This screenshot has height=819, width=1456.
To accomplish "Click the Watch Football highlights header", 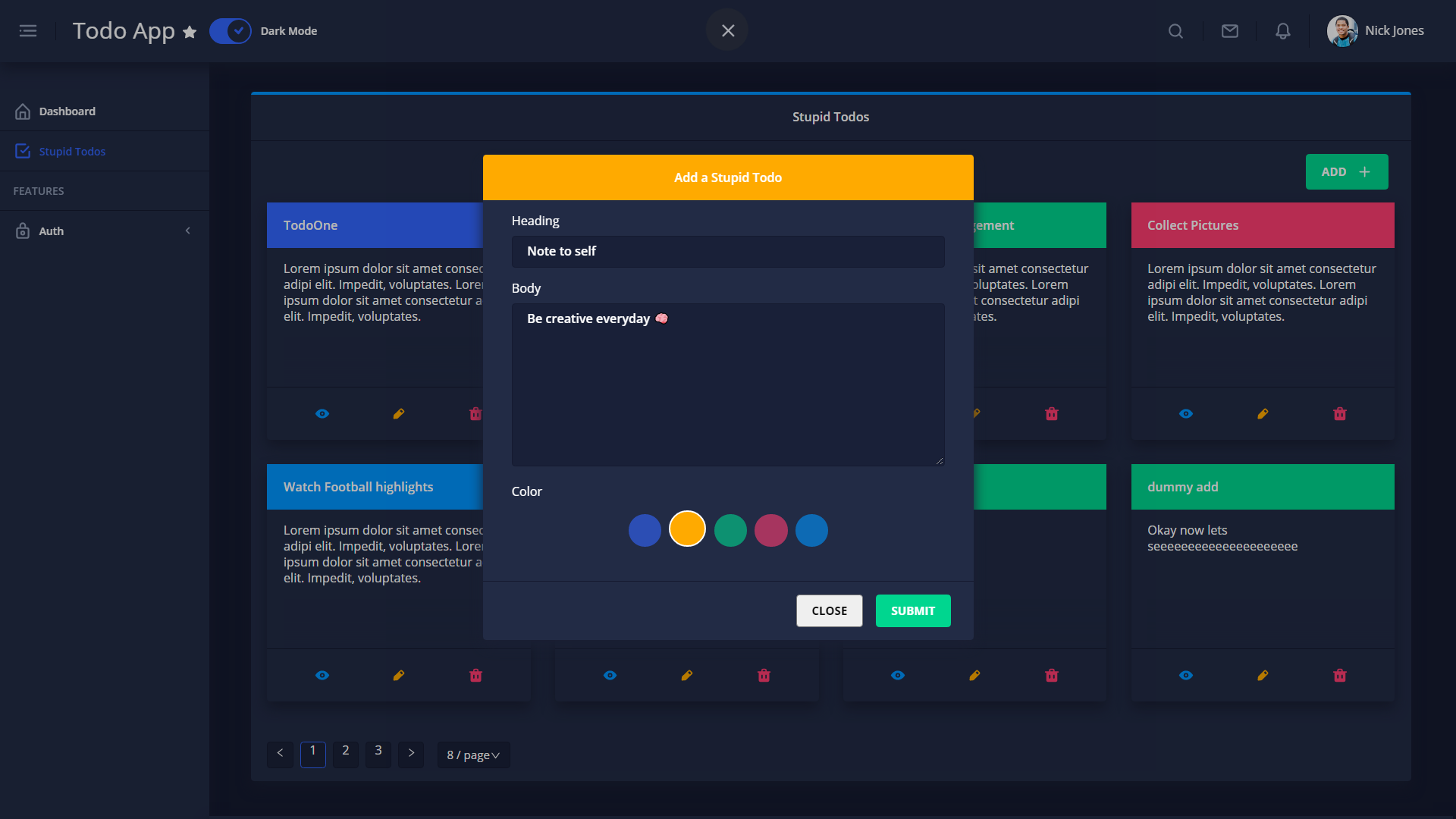I will [x=375, y=487].
